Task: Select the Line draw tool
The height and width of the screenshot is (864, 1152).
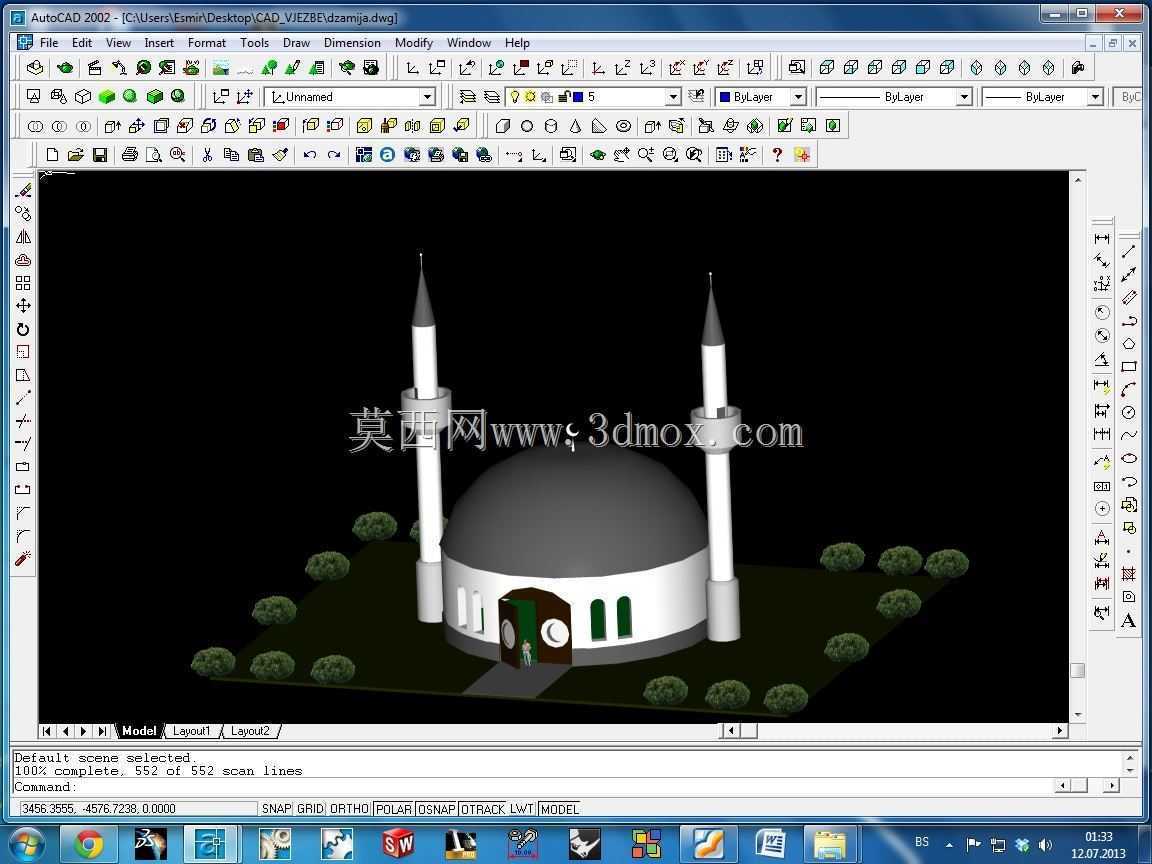Action: pyautogui.click(x=1129, y=252)
